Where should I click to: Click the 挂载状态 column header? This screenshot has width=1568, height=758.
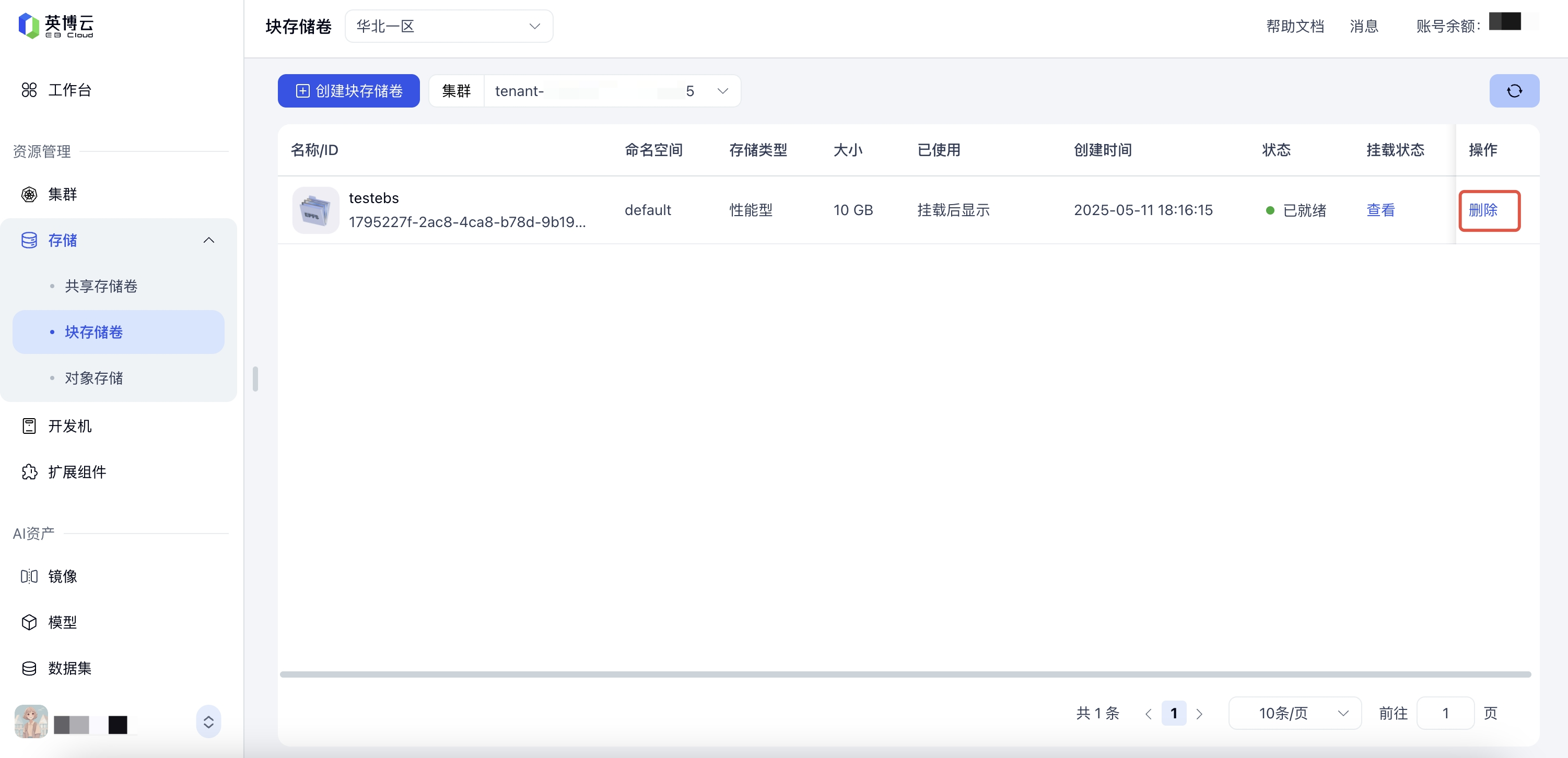tap(1395, 150)
